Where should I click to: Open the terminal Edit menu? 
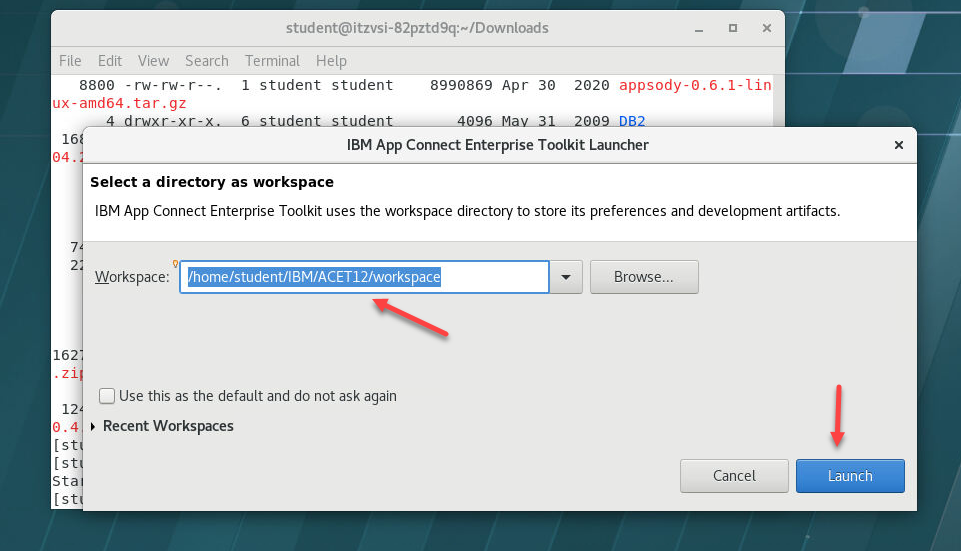(x=110, y=61)
